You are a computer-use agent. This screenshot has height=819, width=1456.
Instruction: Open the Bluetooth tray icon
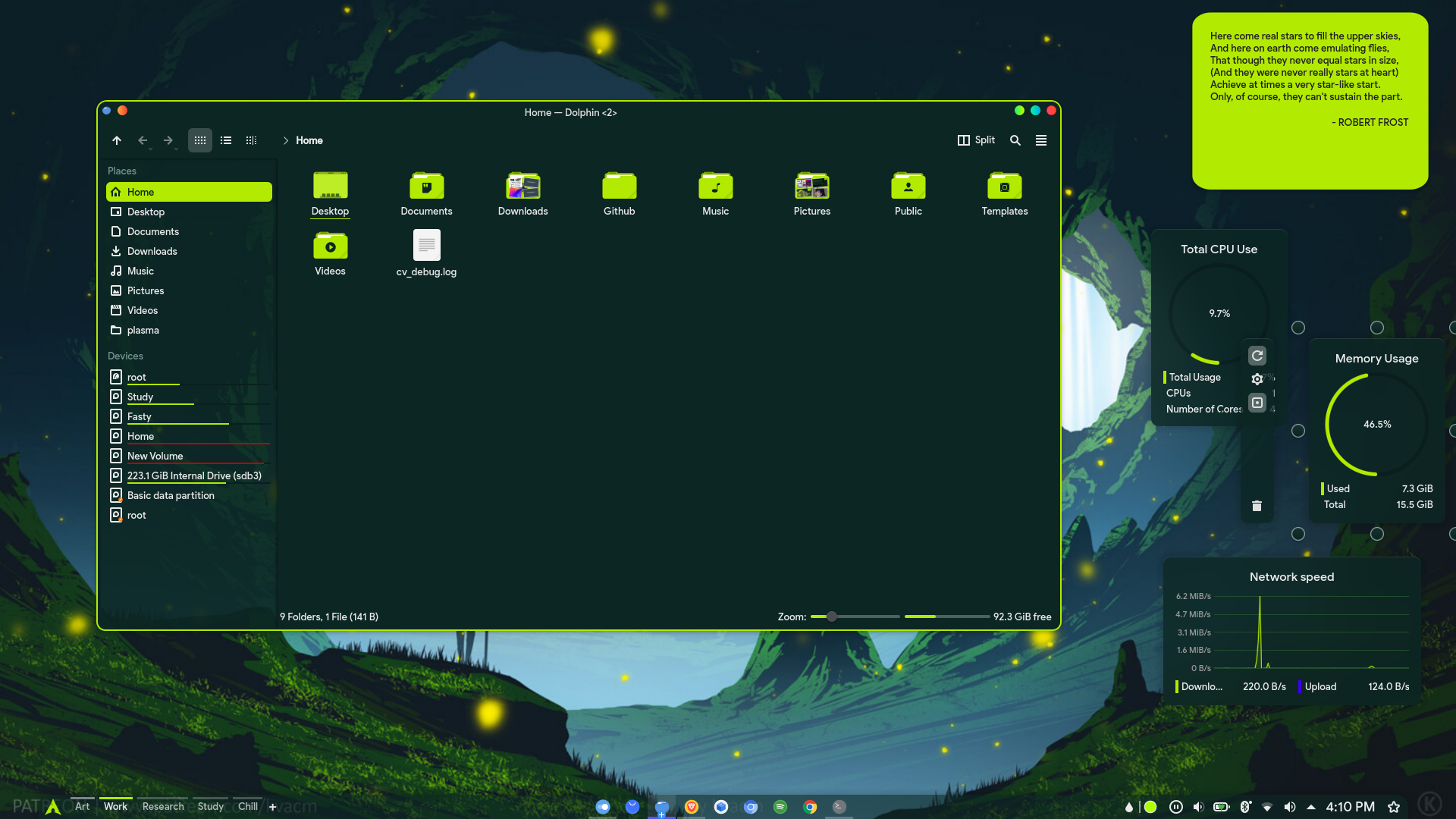point(1245,807)
